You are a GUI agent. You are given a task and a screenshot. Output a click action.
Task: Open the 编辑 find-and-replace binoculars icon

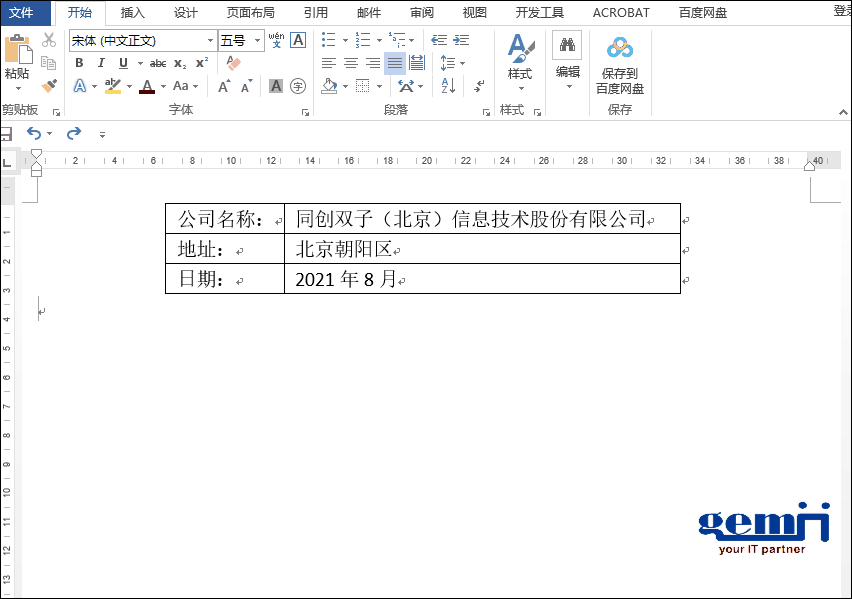[566, 46]
